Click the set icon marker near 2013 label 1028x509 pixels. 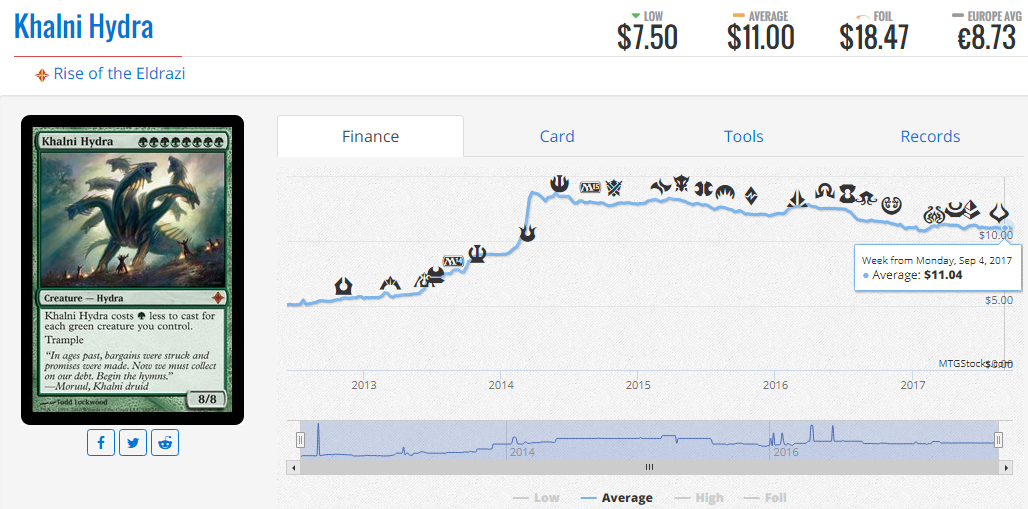(x=344, y=285)
